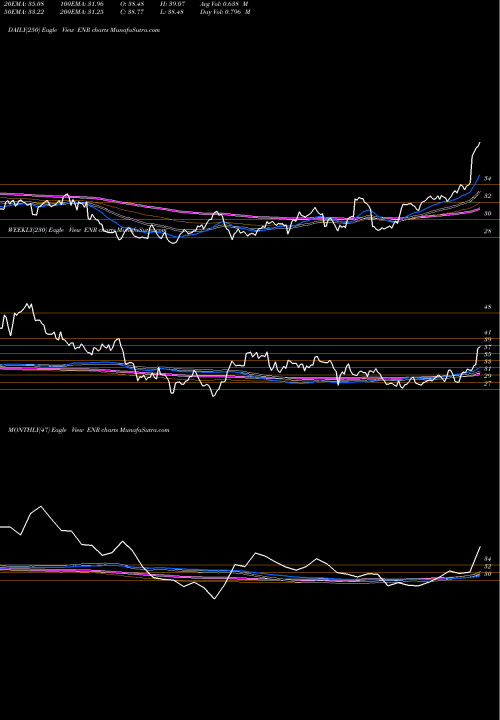500x720 pixels.
Task: Click the Day Vol reading
Action: pyautogui.click(x=225, y=11)
